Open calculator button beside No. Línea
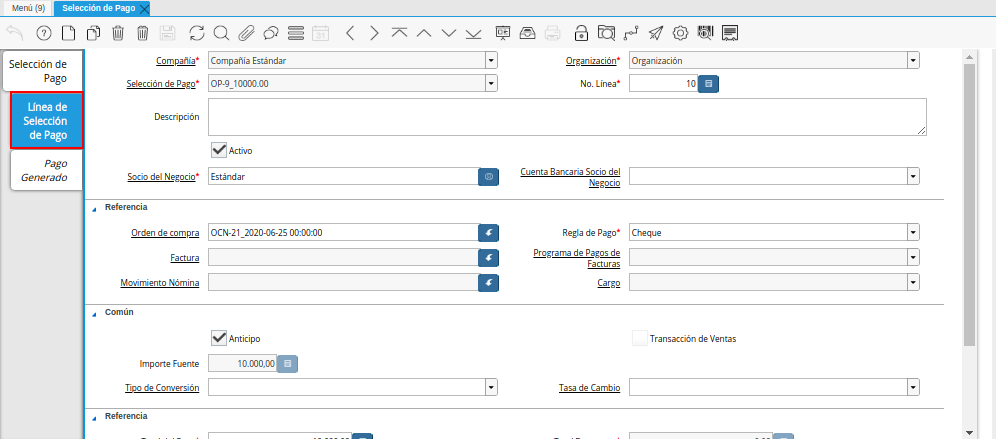The height and width of the screenshot is (439, 996). (708, 83)
